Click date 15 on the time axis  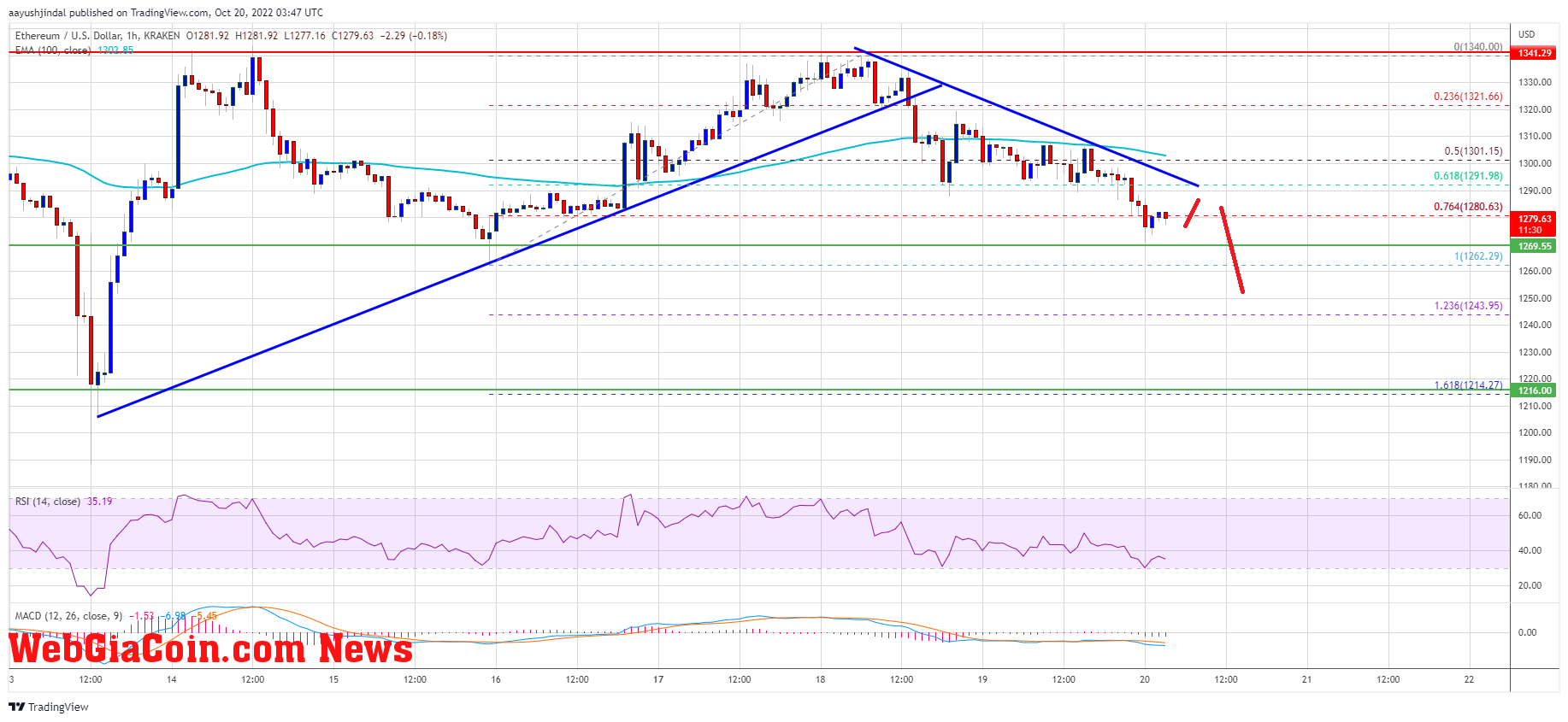click(333, 680)
